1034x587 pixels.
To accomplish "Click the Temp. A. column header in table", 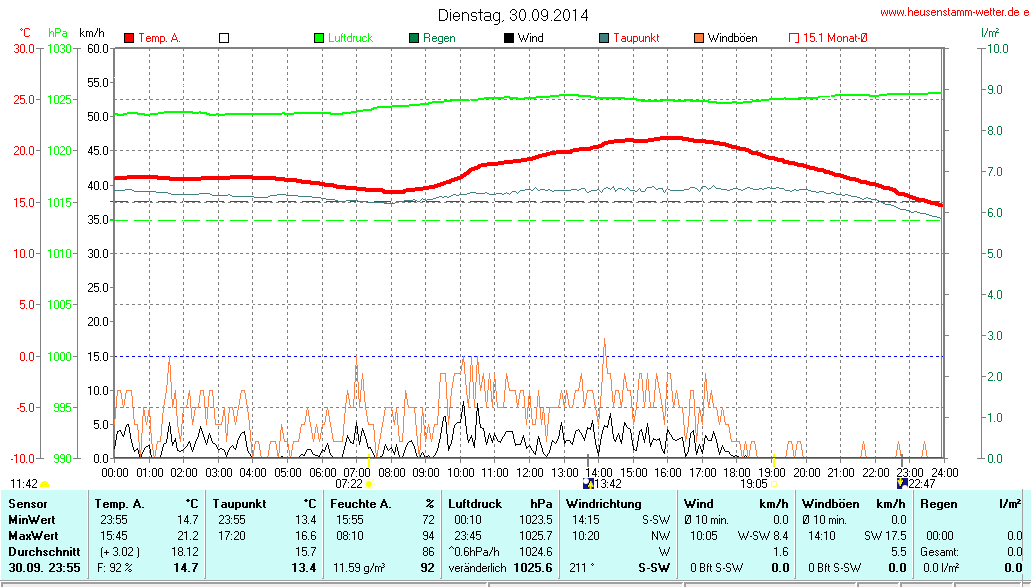I will coord(119,504).
